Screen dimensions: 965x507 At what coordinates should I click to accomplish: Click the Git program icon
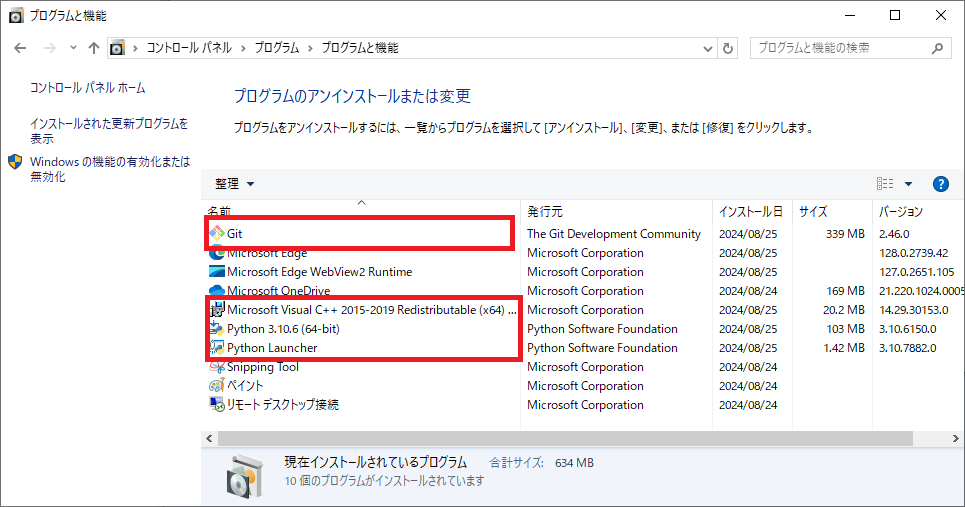pyautogui.click(x=217, y=234)
